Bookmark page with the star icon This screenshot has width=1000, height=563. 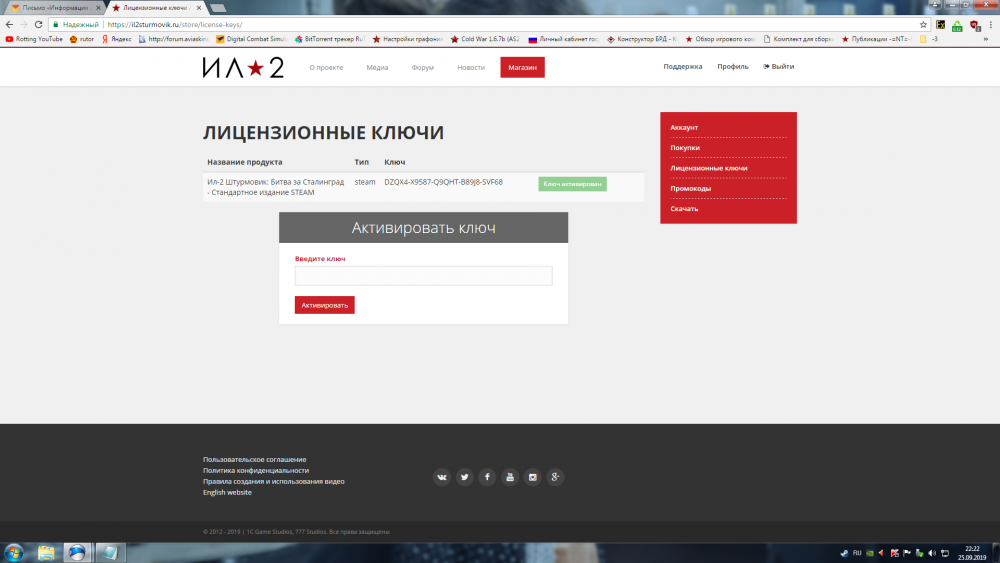(x=923, y=24)
